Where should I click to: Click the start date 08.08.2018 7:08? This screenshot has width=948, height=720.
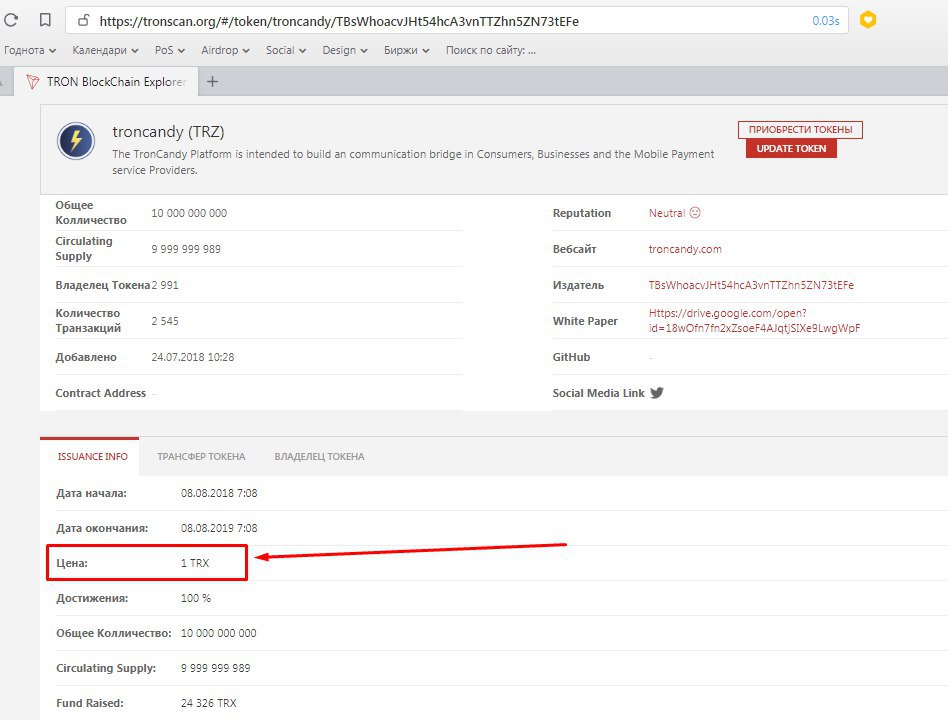(219, 493)
